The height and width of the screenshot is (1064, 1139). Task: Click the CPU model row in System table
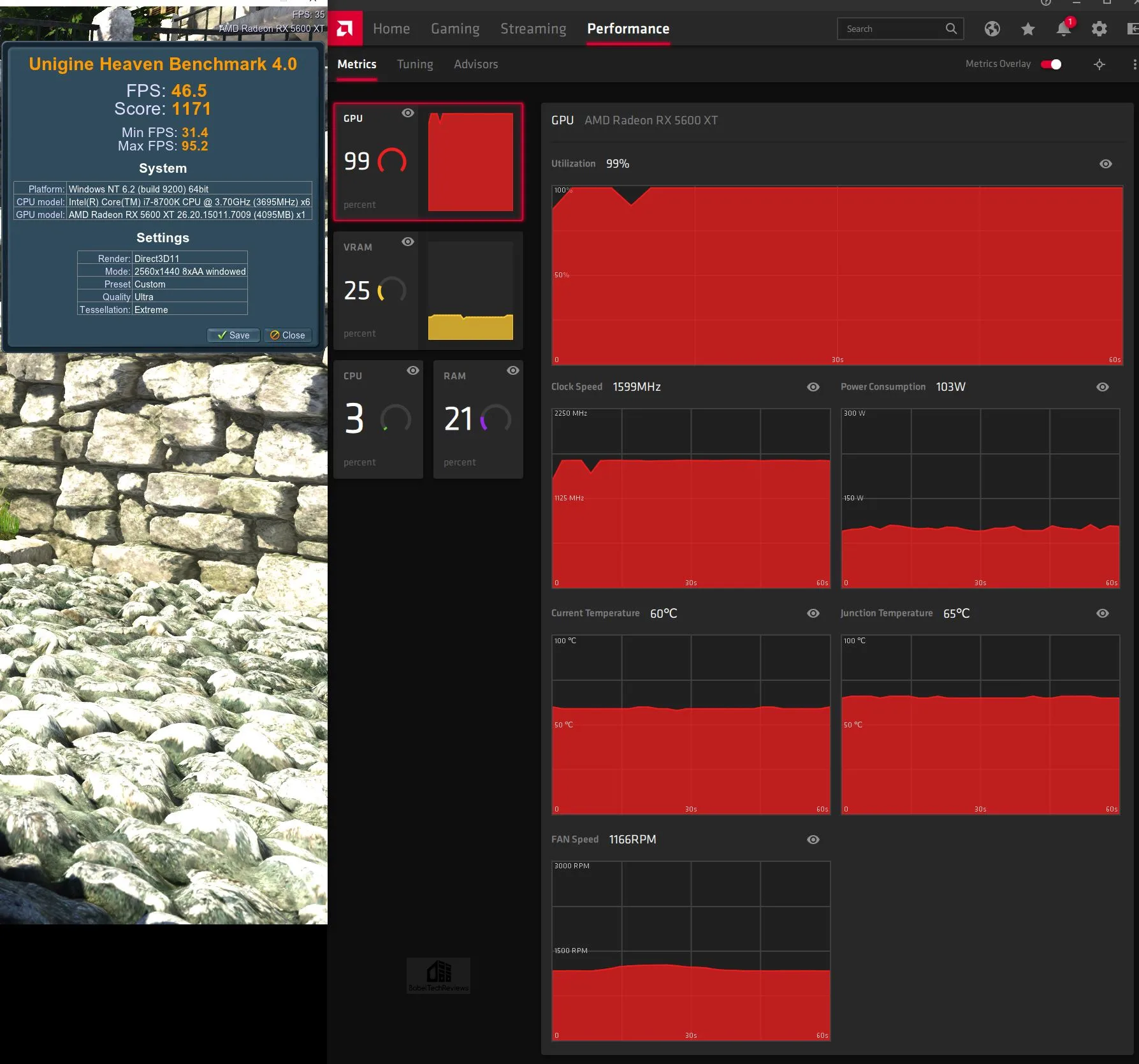(x=163, y=202)
